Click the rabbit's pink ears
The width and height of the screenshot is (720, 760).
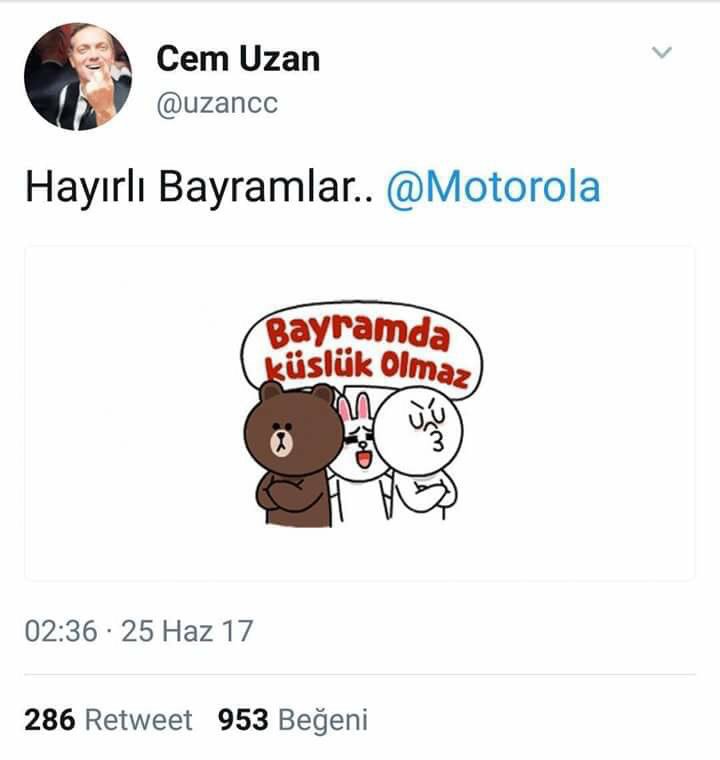click(353, 406)
